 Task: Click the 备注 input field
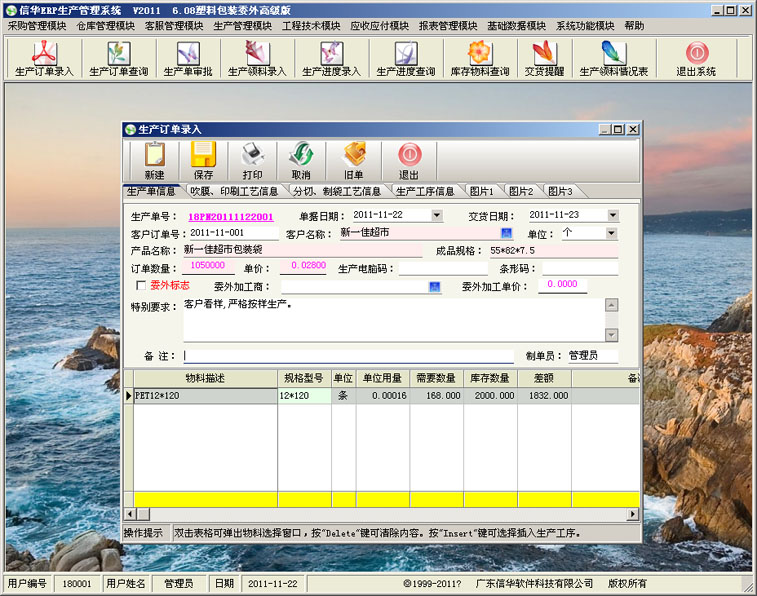click(x=349, y=356)
